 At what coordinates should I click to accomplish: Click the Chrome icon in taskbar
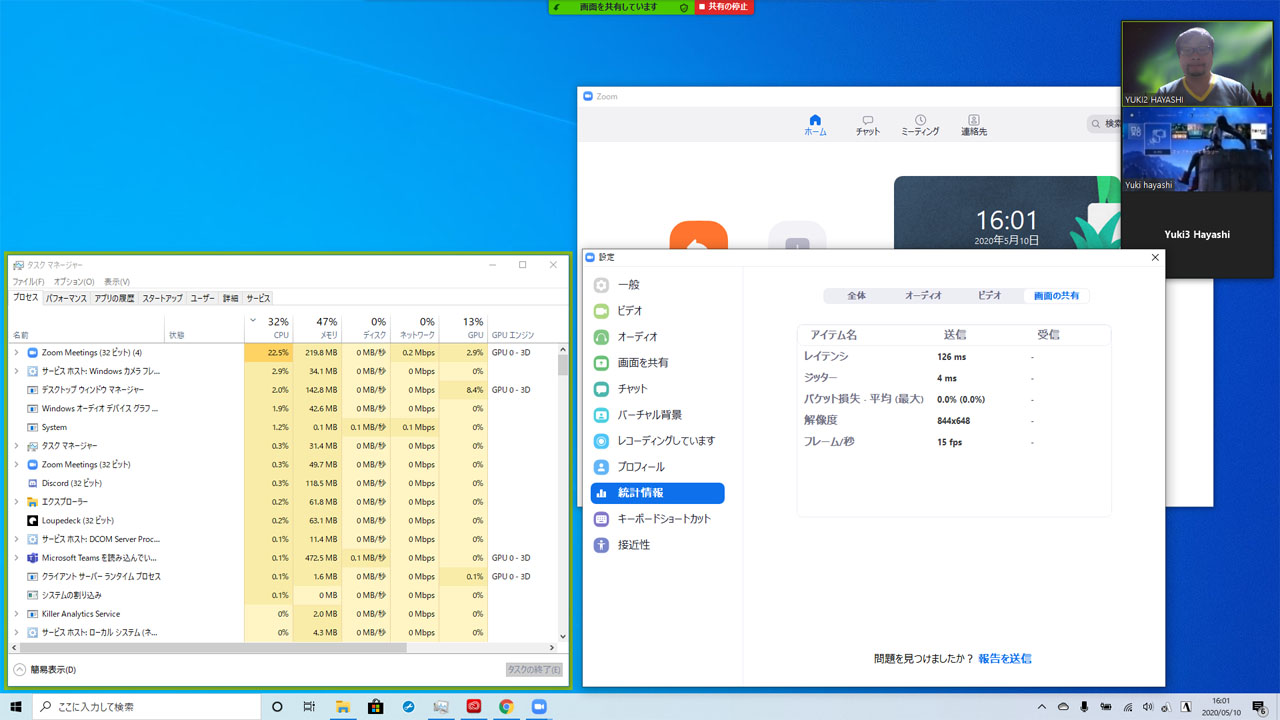point(507,706)
